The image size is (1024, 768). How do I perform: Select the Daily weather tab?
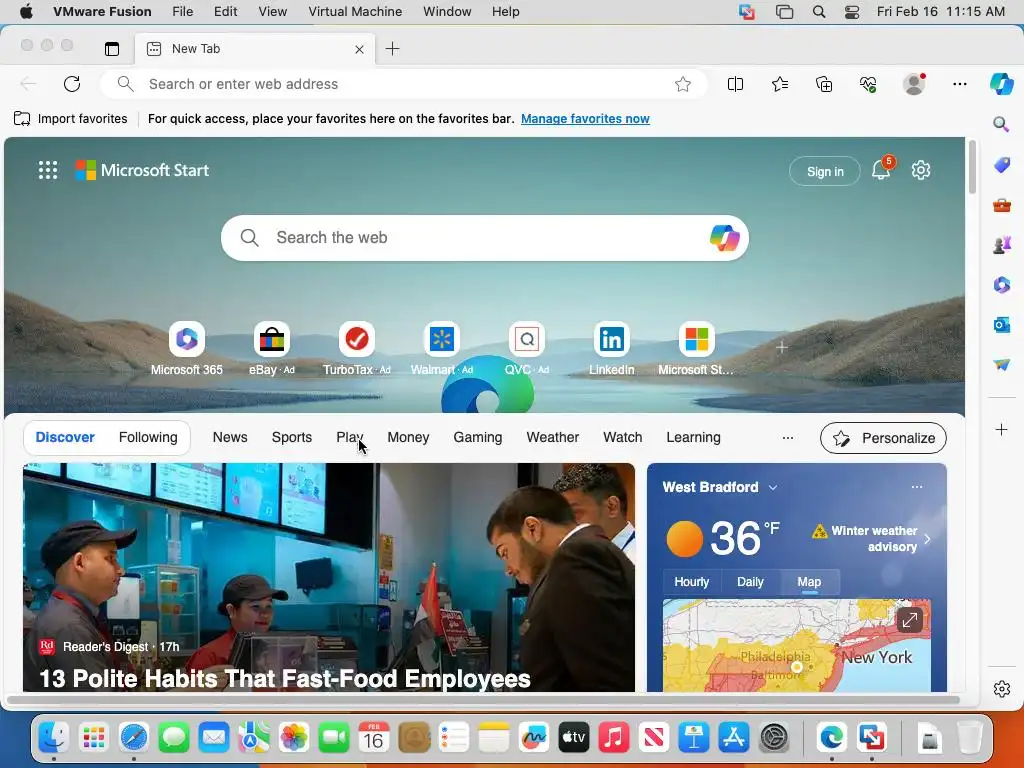click(x=750, y=582)
